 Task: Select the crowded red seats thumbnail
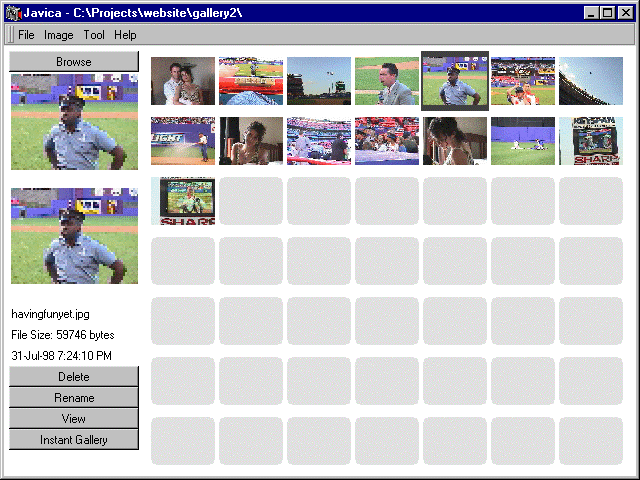point(387,141)
